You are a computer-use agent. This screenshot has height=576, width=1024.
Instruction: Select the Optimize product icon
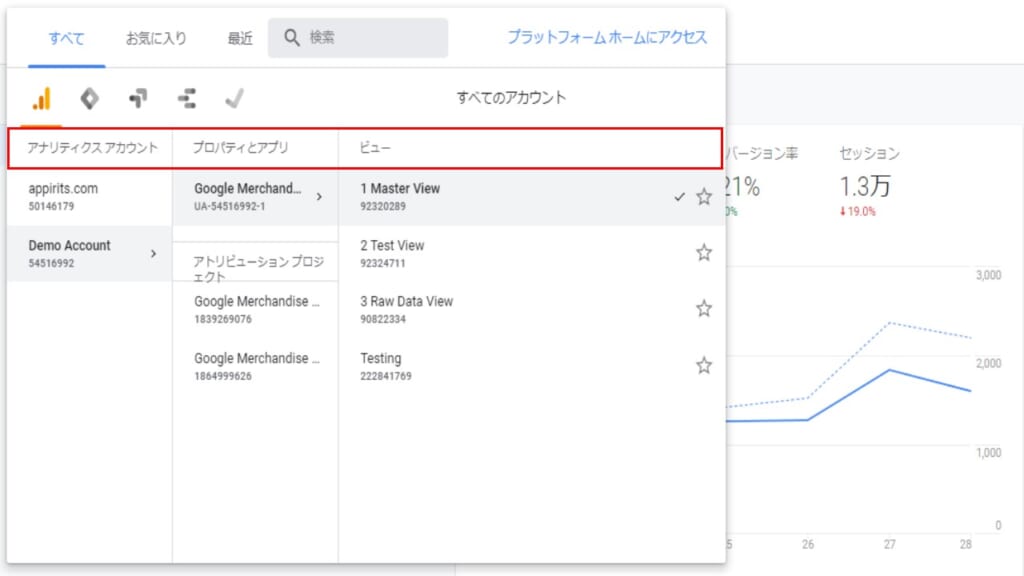[138, 99]
